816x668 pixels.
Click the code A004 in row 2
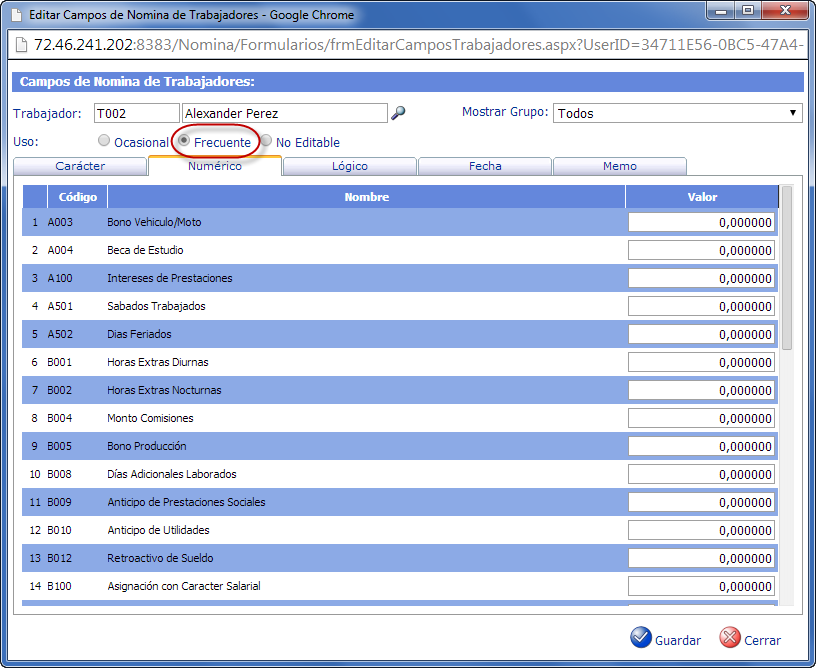coord(60,250)
